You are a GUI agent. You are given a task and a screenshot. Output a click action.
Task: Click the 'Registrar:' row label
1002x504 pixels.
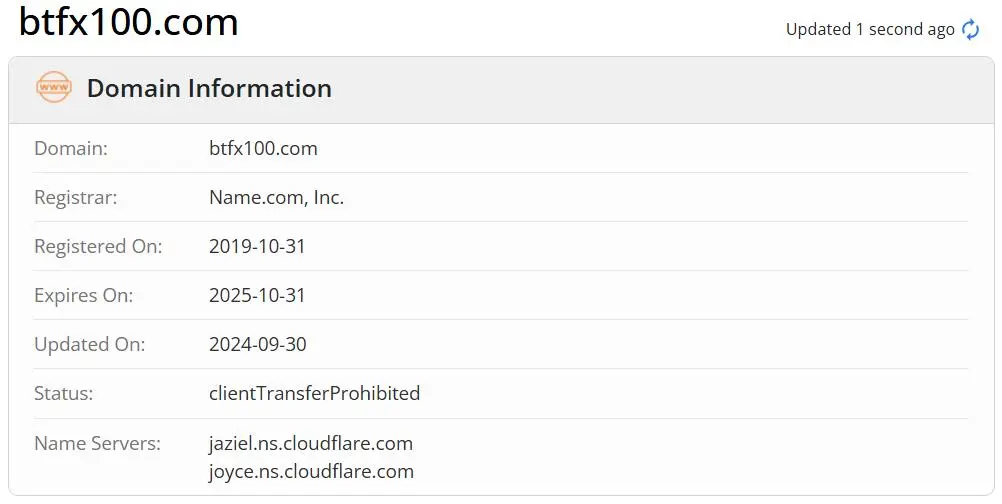[x=75, y=197]
